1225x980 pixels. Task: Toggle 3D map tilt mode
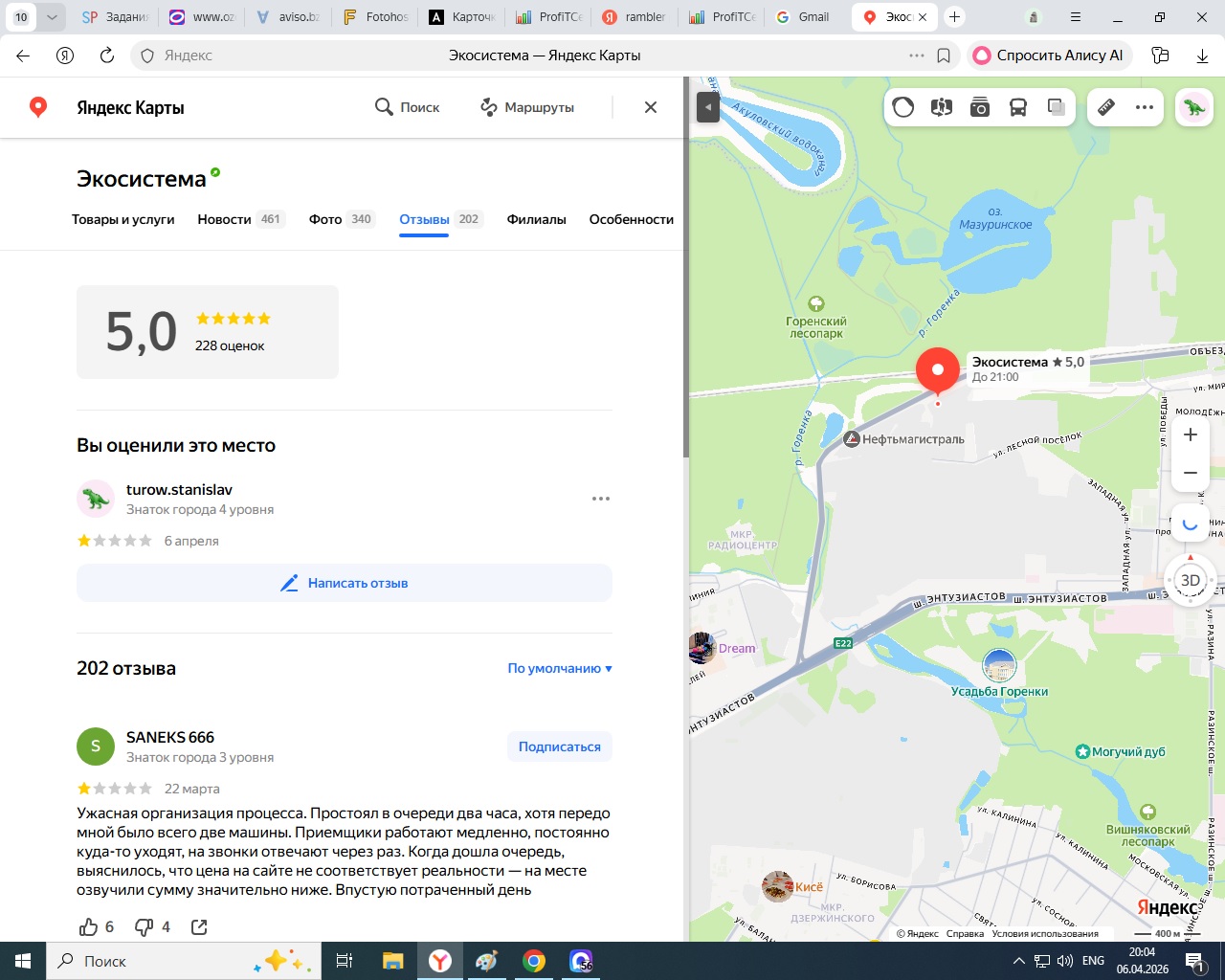click(1191, 580)
